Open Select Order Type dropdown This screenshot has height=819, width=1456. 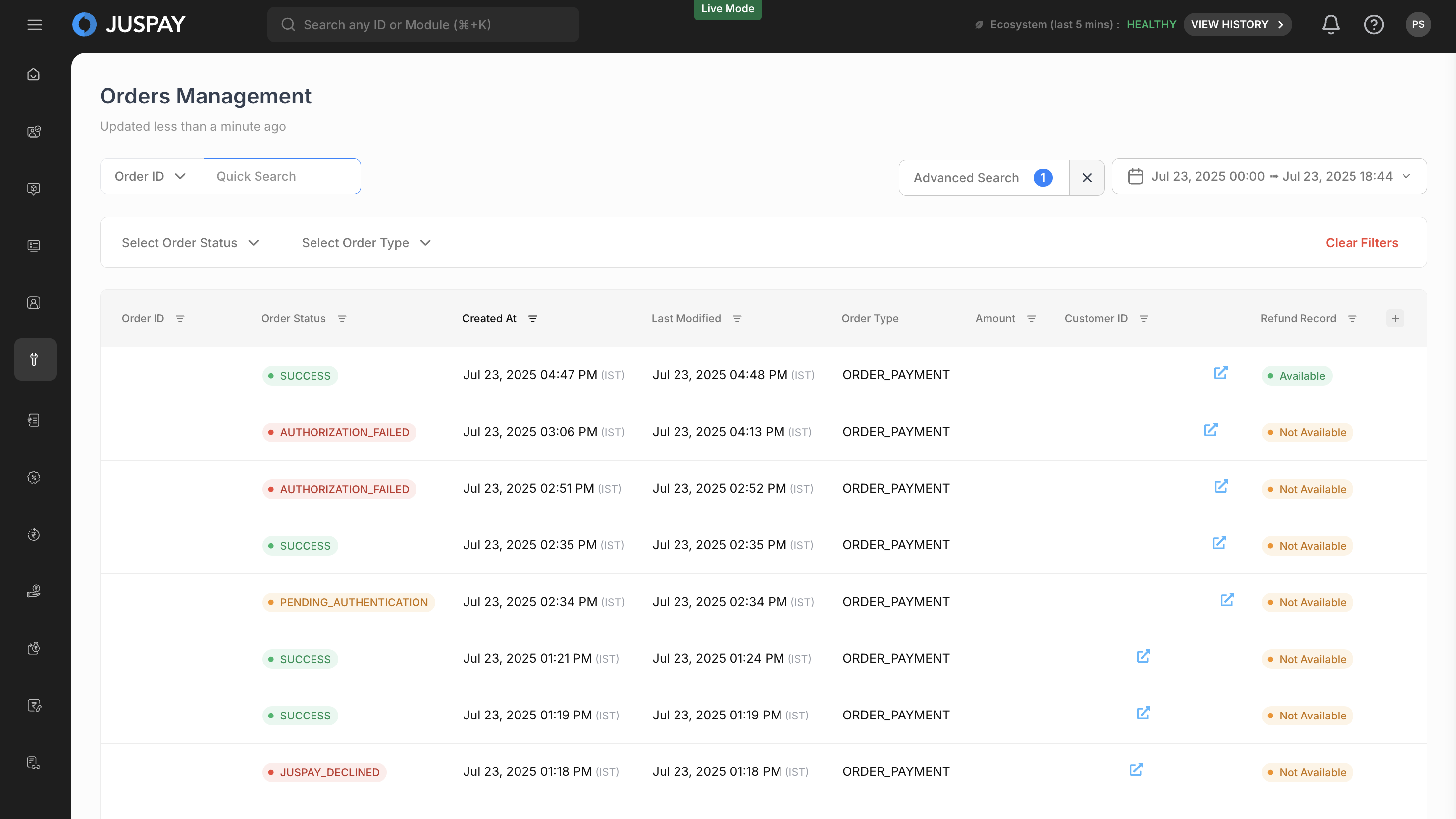[x=366, y=243]
